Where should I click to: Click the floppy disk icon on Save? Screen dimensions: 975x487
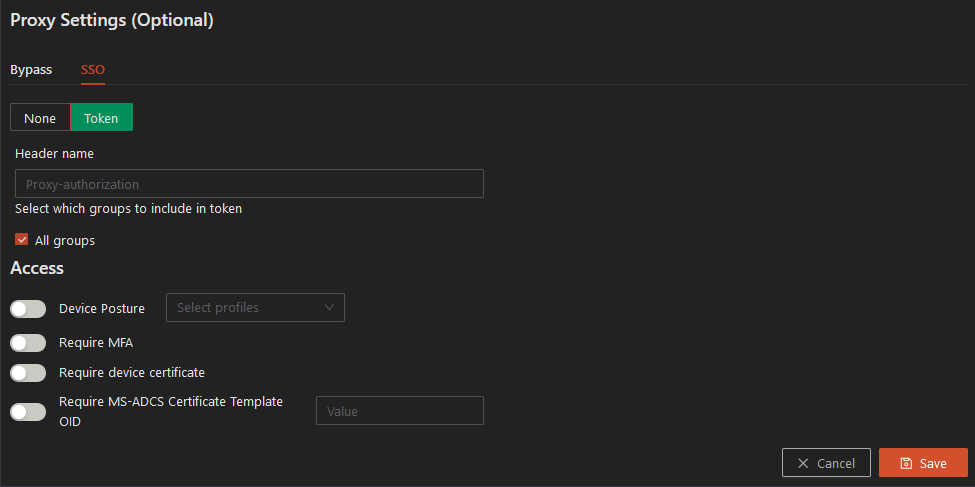906,463
